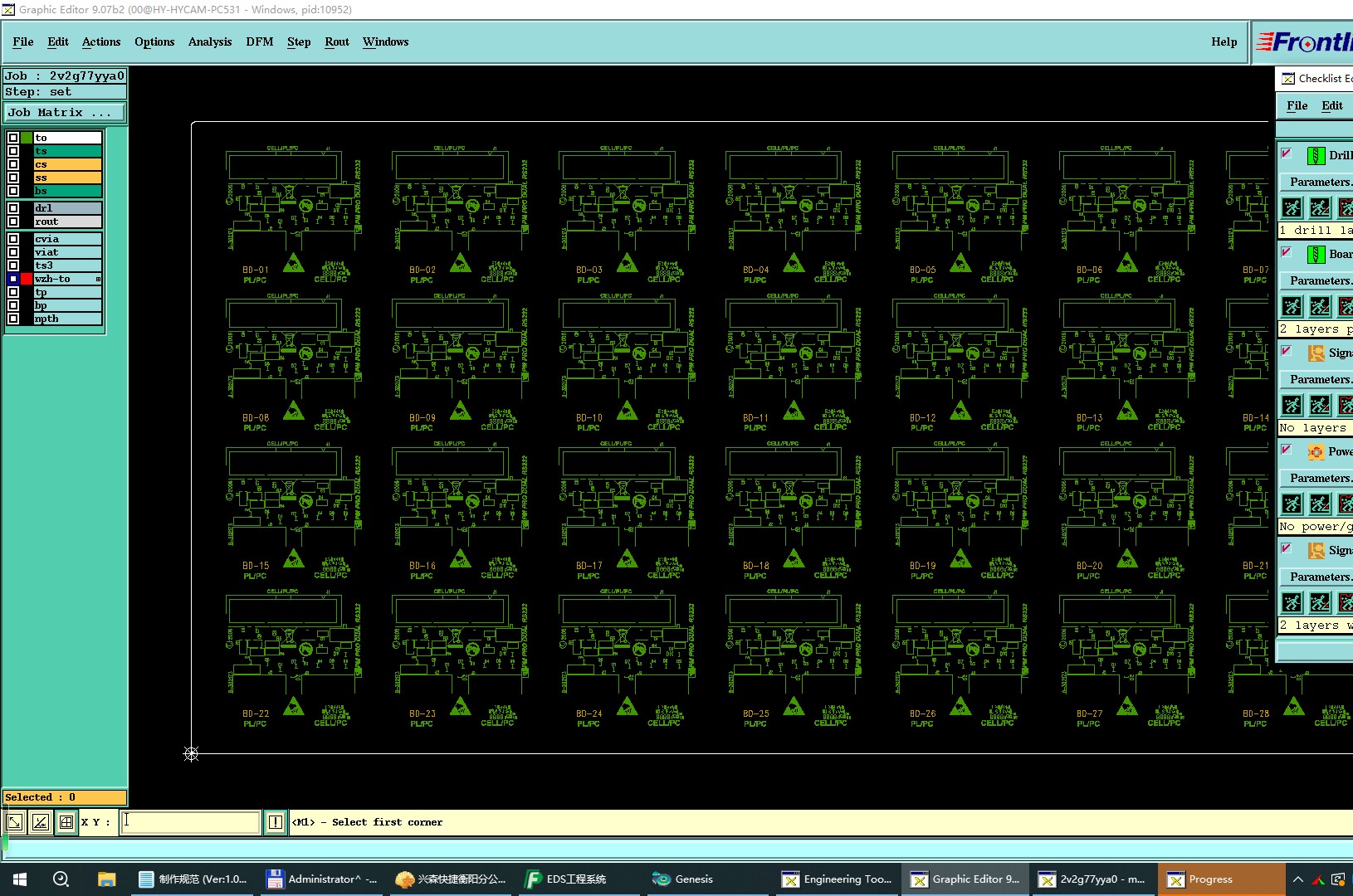This screenshot has height=896, width=1353.
Task: Click the grid window icon beside X Y
Action: pyautogui.click(x=66, y=822)
